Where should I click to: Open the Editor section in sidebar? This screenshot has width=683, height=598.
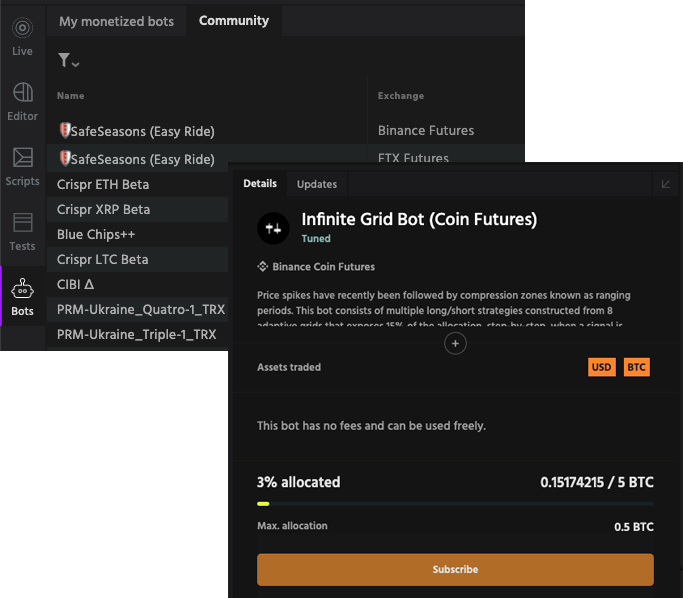(22, 101)
